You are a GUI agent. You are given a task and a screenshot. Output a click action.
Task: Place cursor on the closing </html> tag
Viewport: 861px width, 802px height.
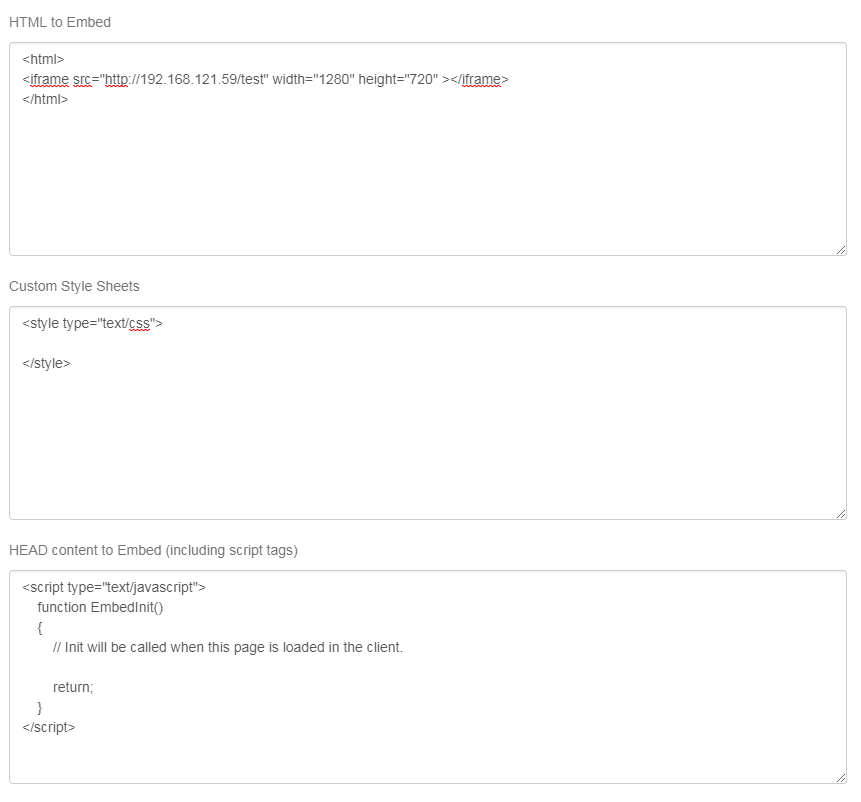click(45, 99)
